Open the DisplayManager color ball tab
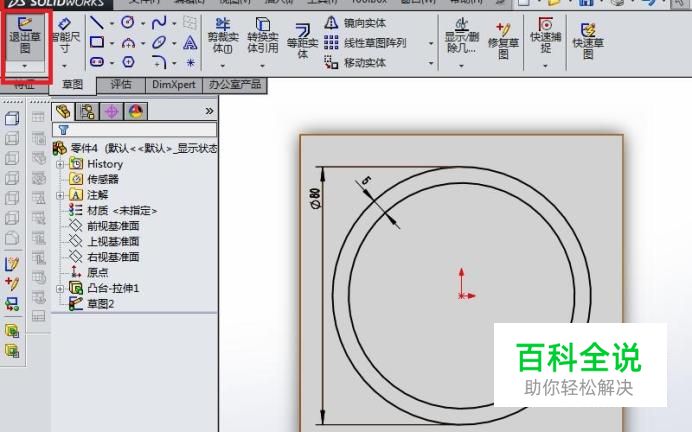This screenshot has width=692, height=432. click(x=136, y=111)
